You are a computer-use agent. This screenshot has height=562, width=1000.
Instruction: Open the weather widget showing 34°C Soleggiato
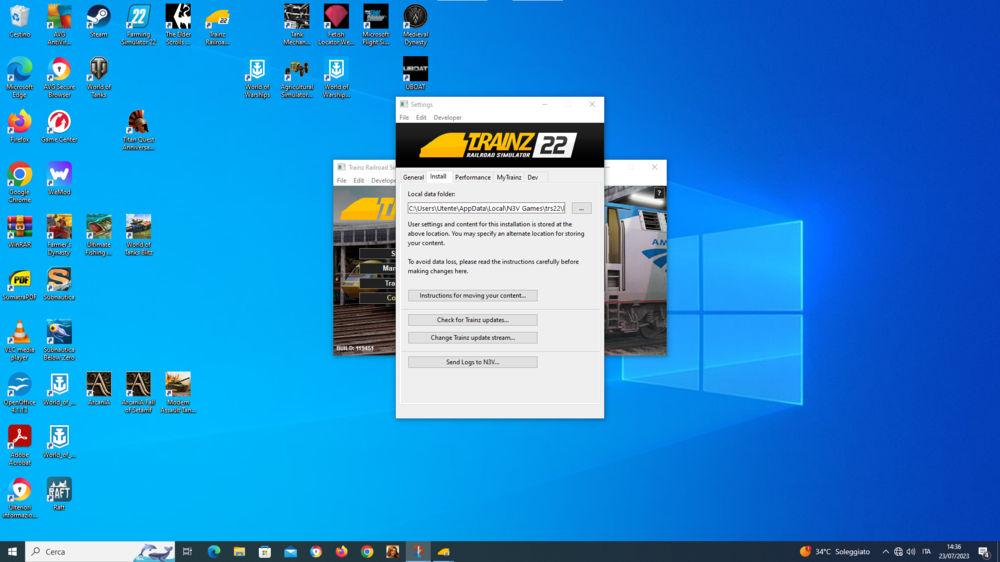coord(835,551)
